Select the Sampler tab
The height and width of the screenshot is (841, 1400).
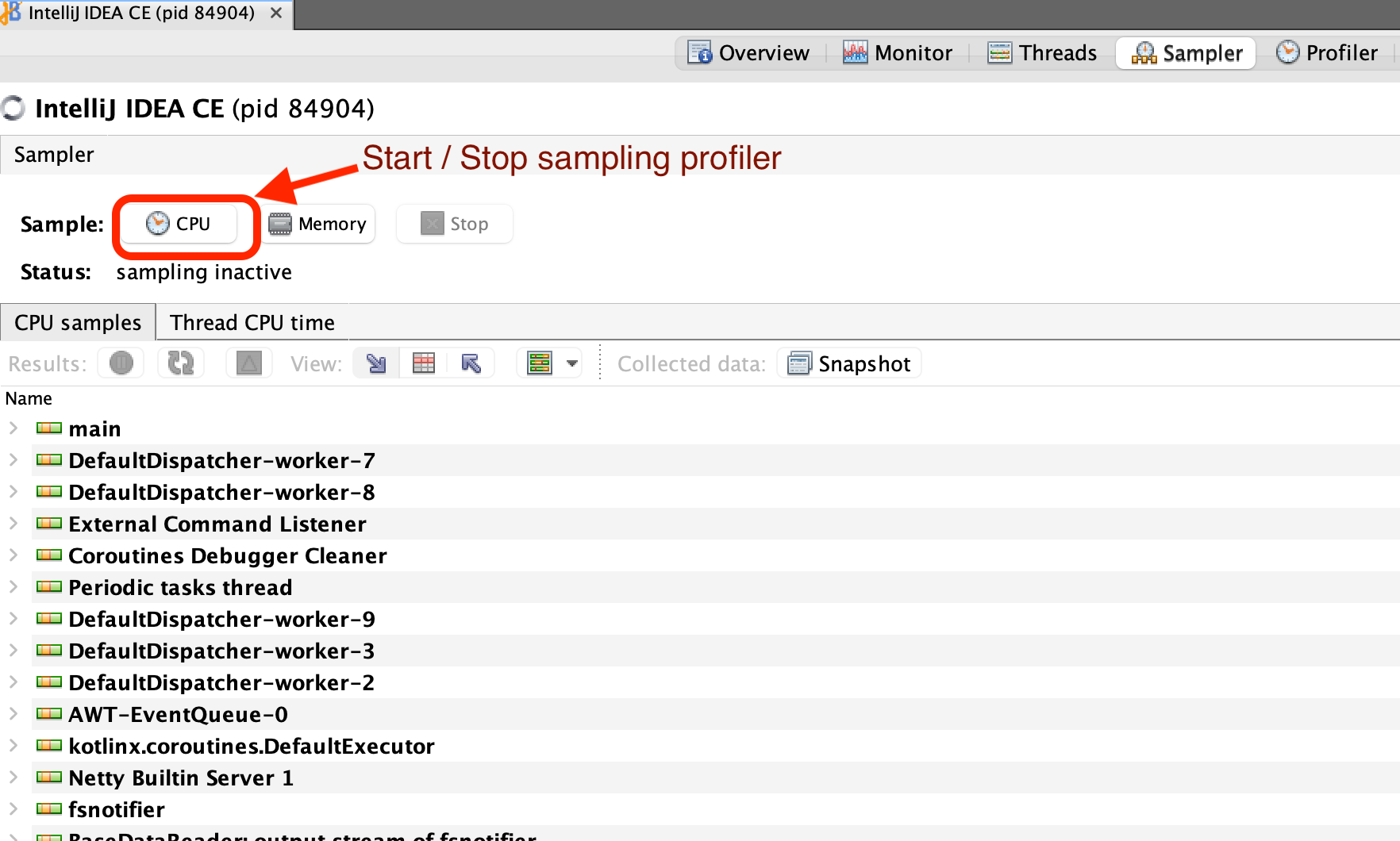pyautogui.click(x=1187, y=53)
